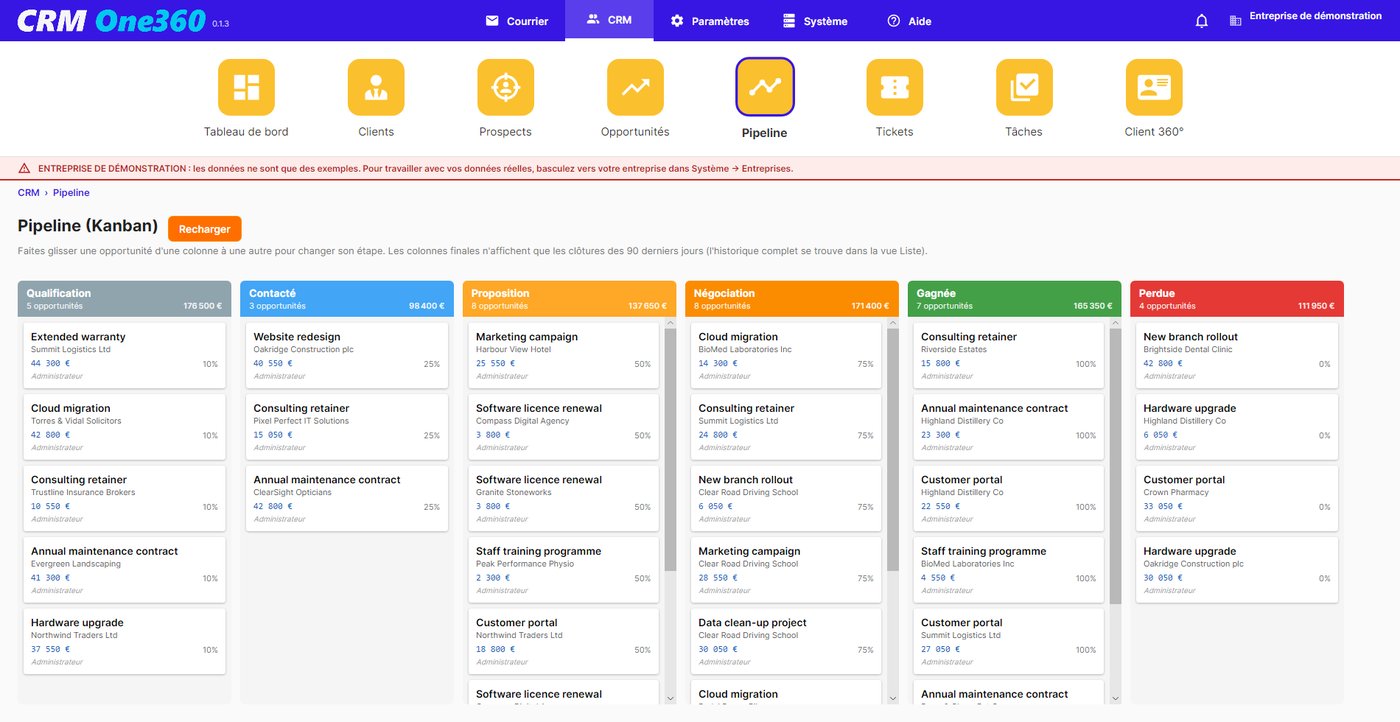Open the Tickets module icon
The width and height of the screenshot is (1400, 722).
coord(894,87)
